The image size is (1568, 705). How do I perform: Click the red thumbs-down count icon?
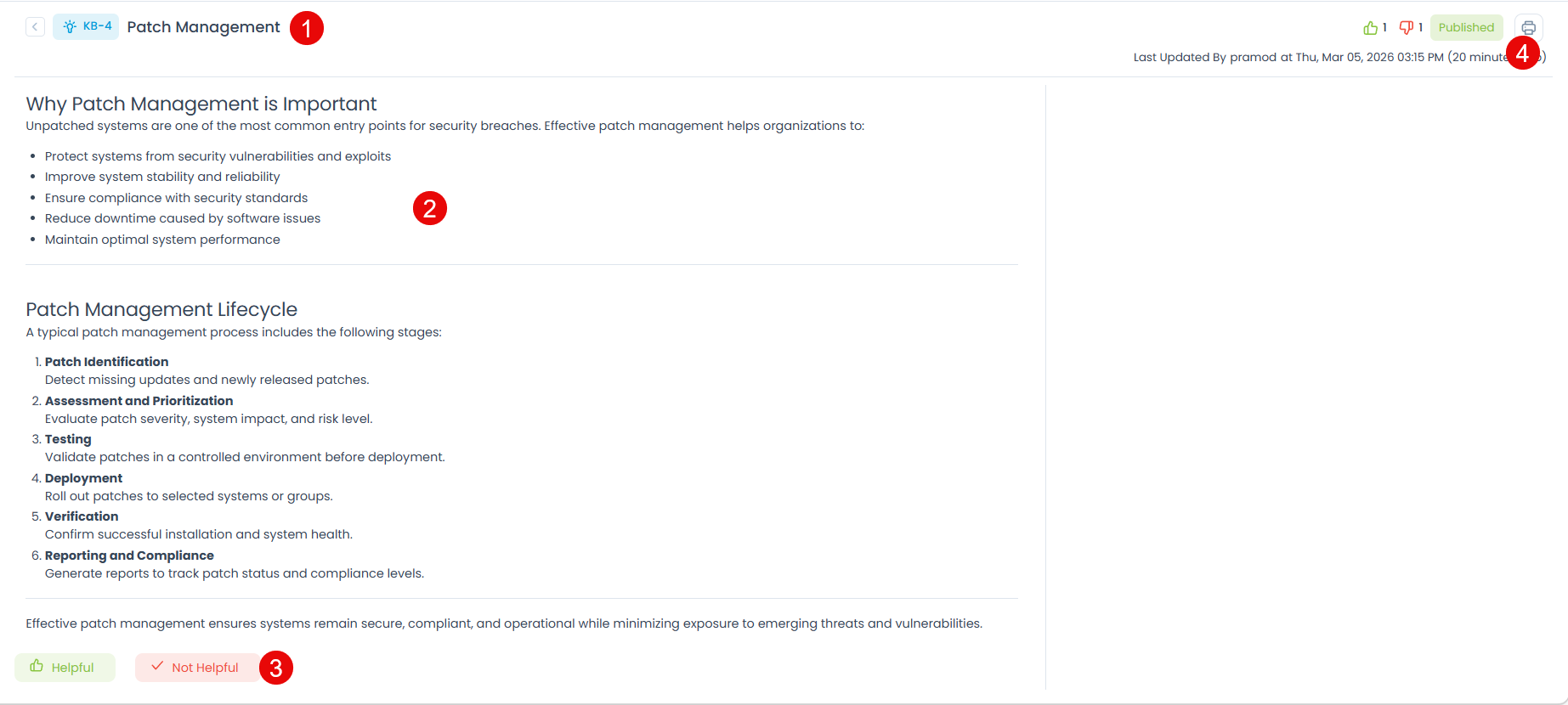point(1407,27)
